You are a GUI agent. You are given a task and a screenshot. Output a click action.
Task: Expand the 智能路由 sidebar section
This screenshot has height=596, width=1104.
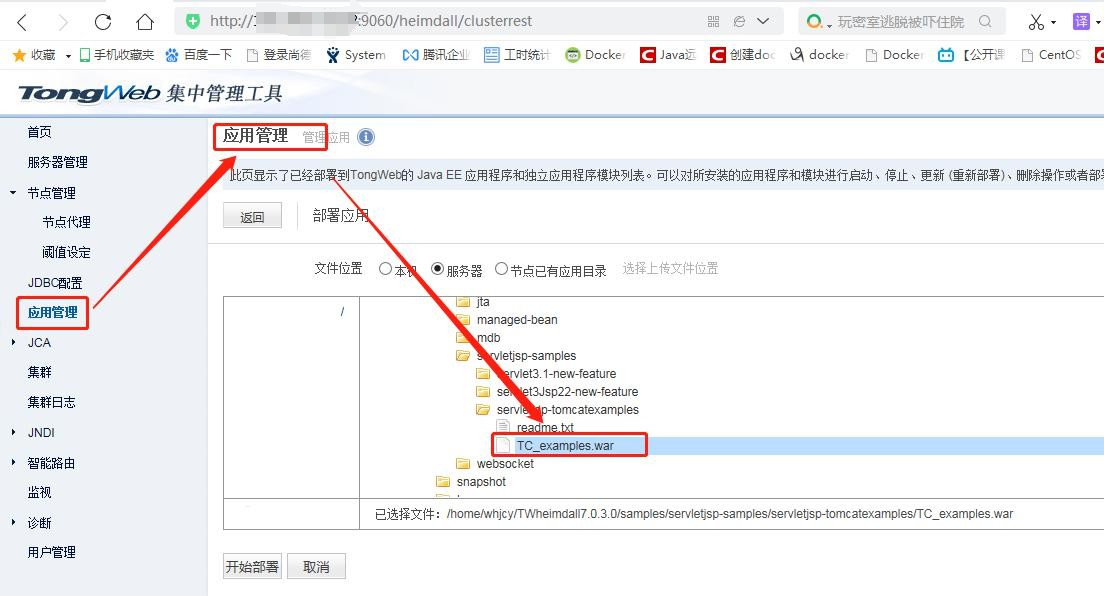click(13, 463)
